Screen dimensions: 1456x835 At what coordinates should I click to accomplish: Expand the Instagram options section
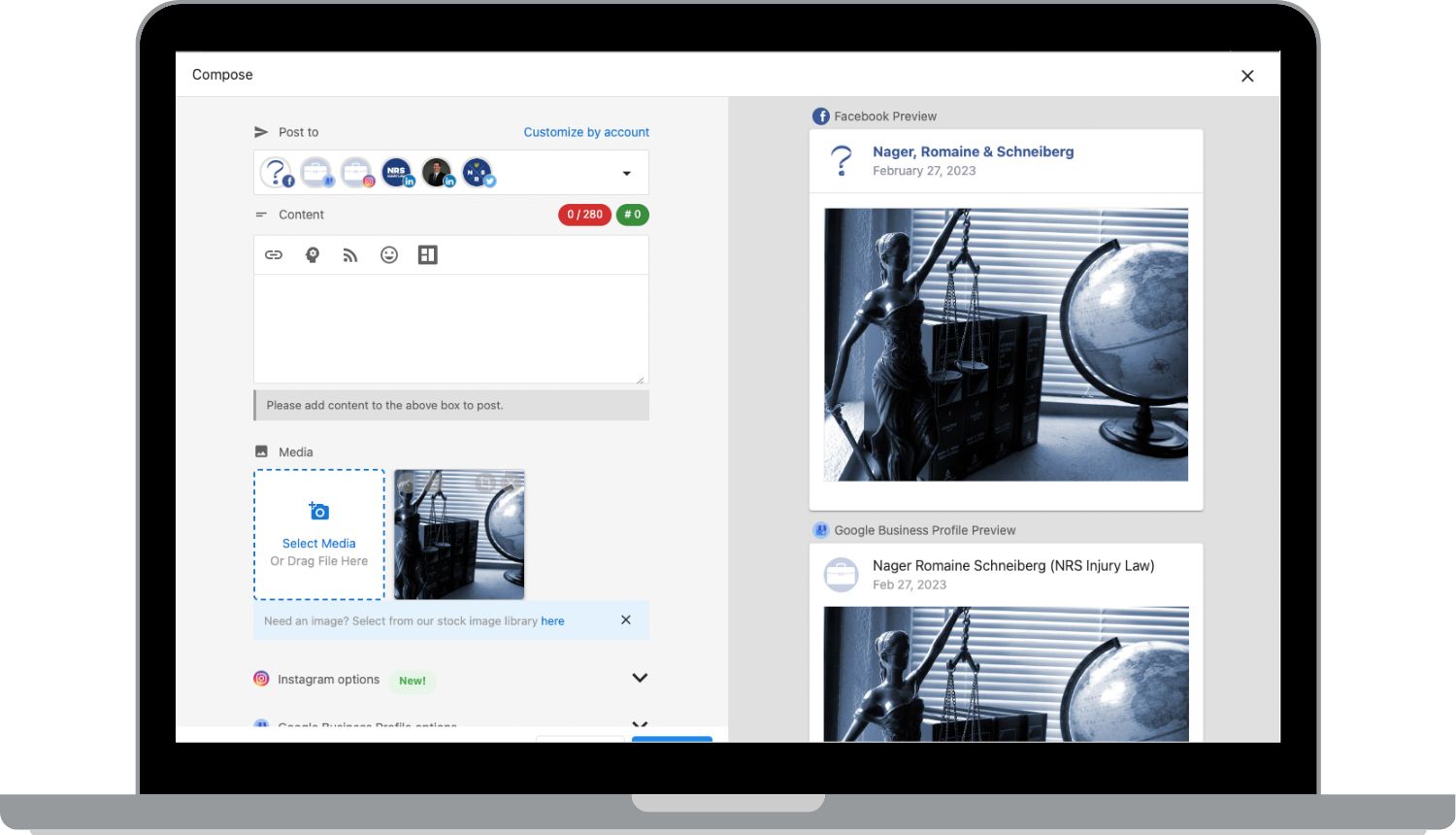click(639, 678)
